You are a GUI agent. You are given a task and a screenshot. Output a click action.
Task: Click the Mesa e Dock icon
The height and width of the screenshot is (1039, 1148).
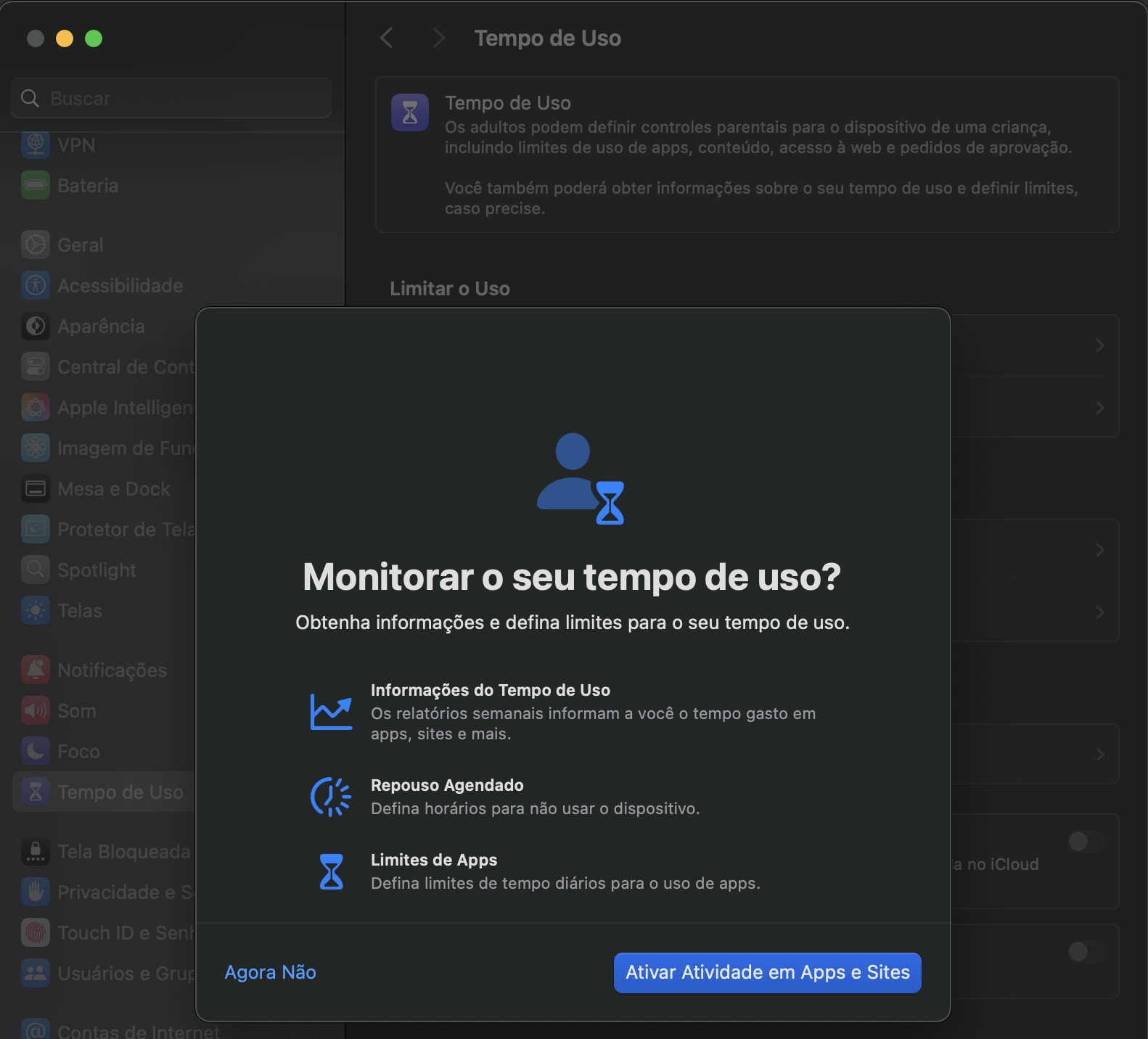pyautogui.click(x=36, y=488)
